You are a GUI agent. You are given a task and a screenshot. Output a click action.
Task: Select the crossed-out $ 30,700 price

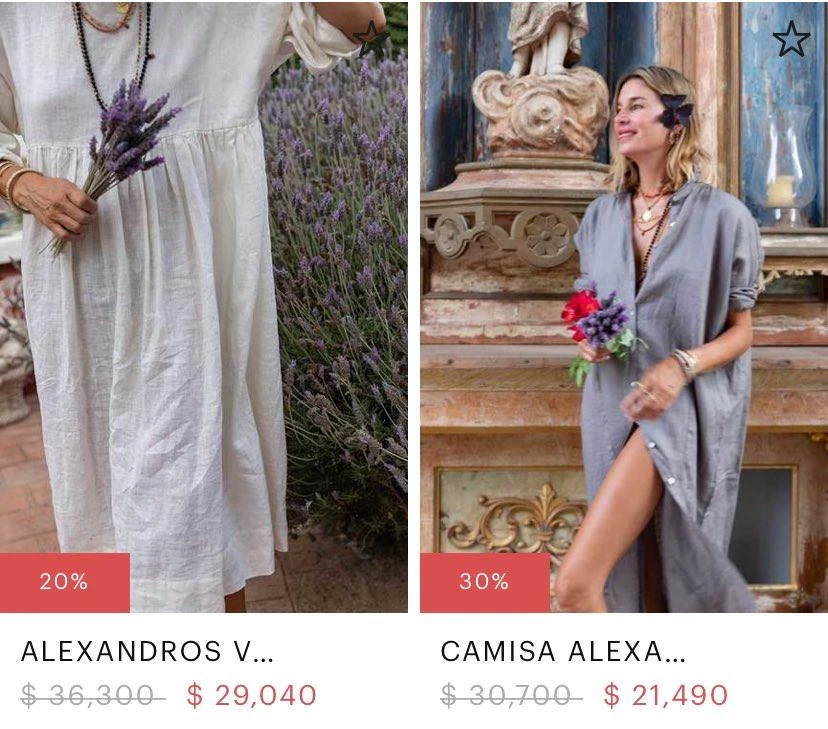tap(511, 695)
